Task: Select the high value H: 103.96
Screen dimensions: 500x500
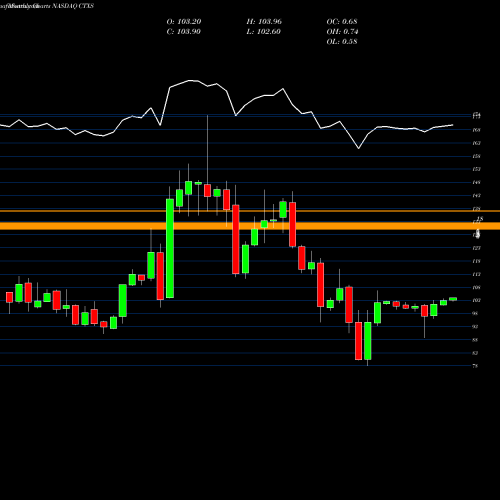Action: (264, 22)
